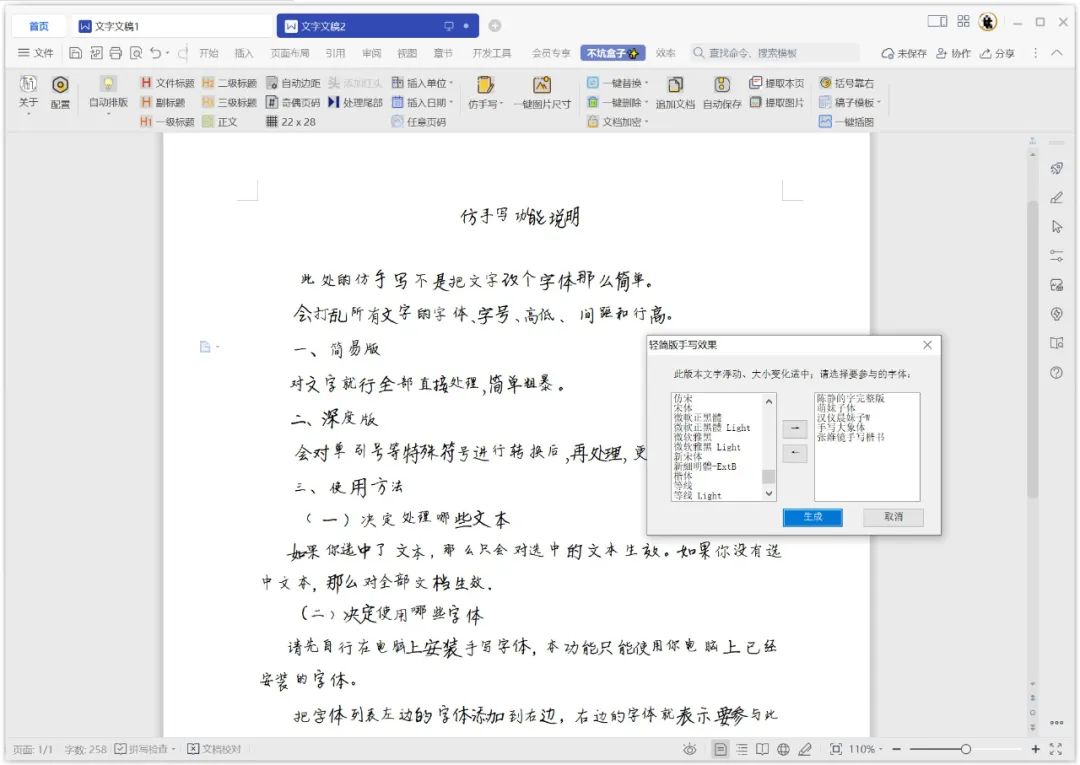Click right arrow to add selected font
The image size is (1080, 765).
(x=793, y=428)
